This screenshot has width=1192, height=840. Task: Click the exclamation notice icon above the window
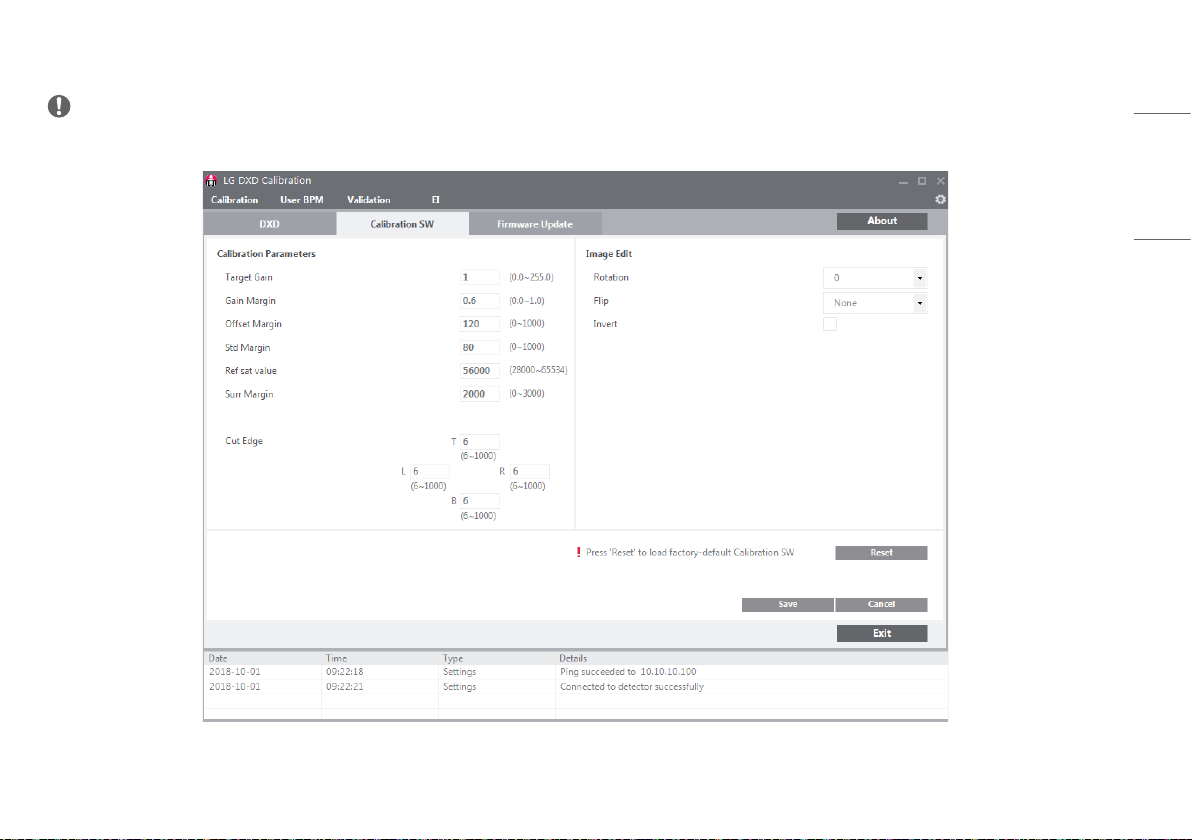(59, 106)
